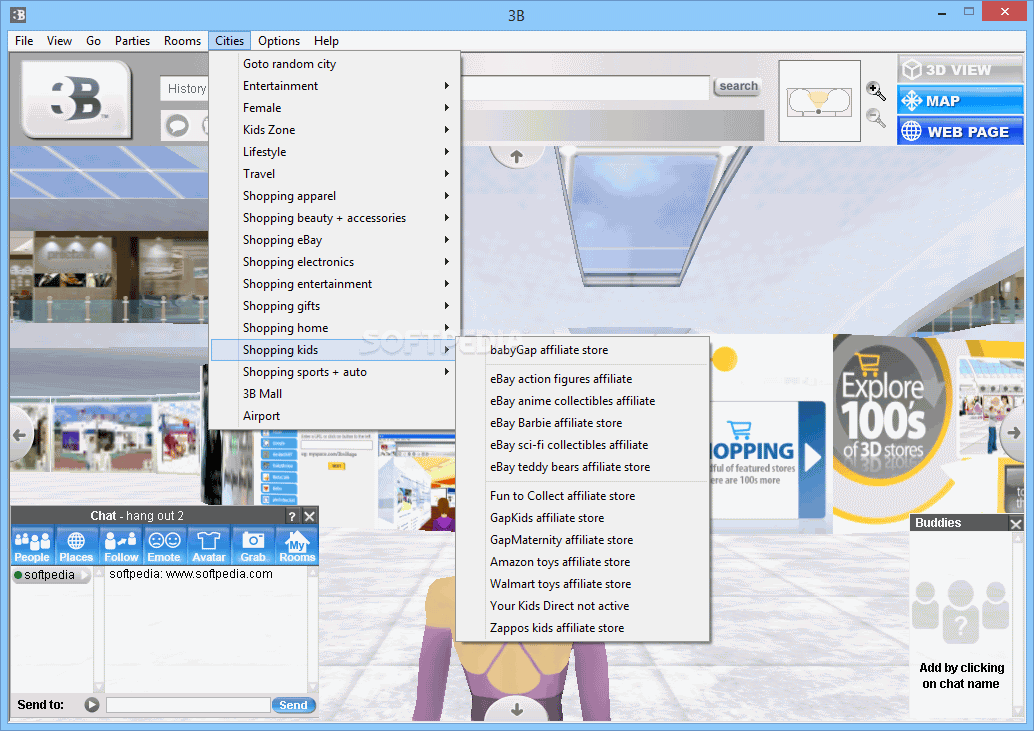This screenshot has width=1034, height=731.
Task: Select Amazon toys affiliate store
Action: pos(583,562)
